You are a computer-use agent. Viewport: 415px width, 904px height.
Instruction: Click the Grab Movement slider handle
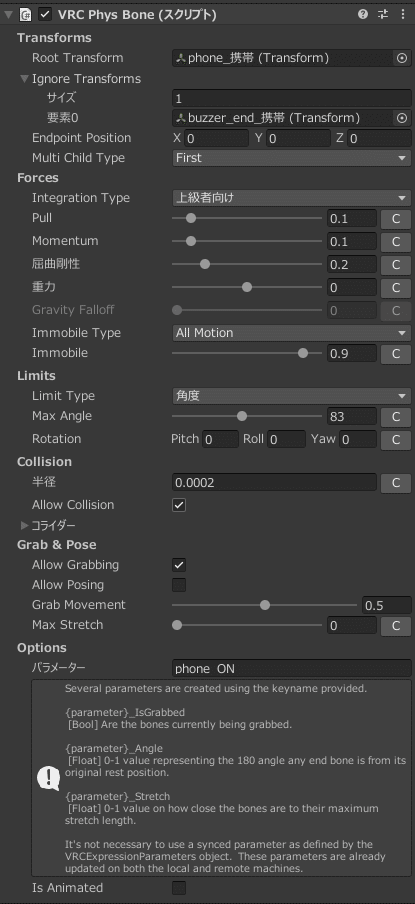[265, 605]
